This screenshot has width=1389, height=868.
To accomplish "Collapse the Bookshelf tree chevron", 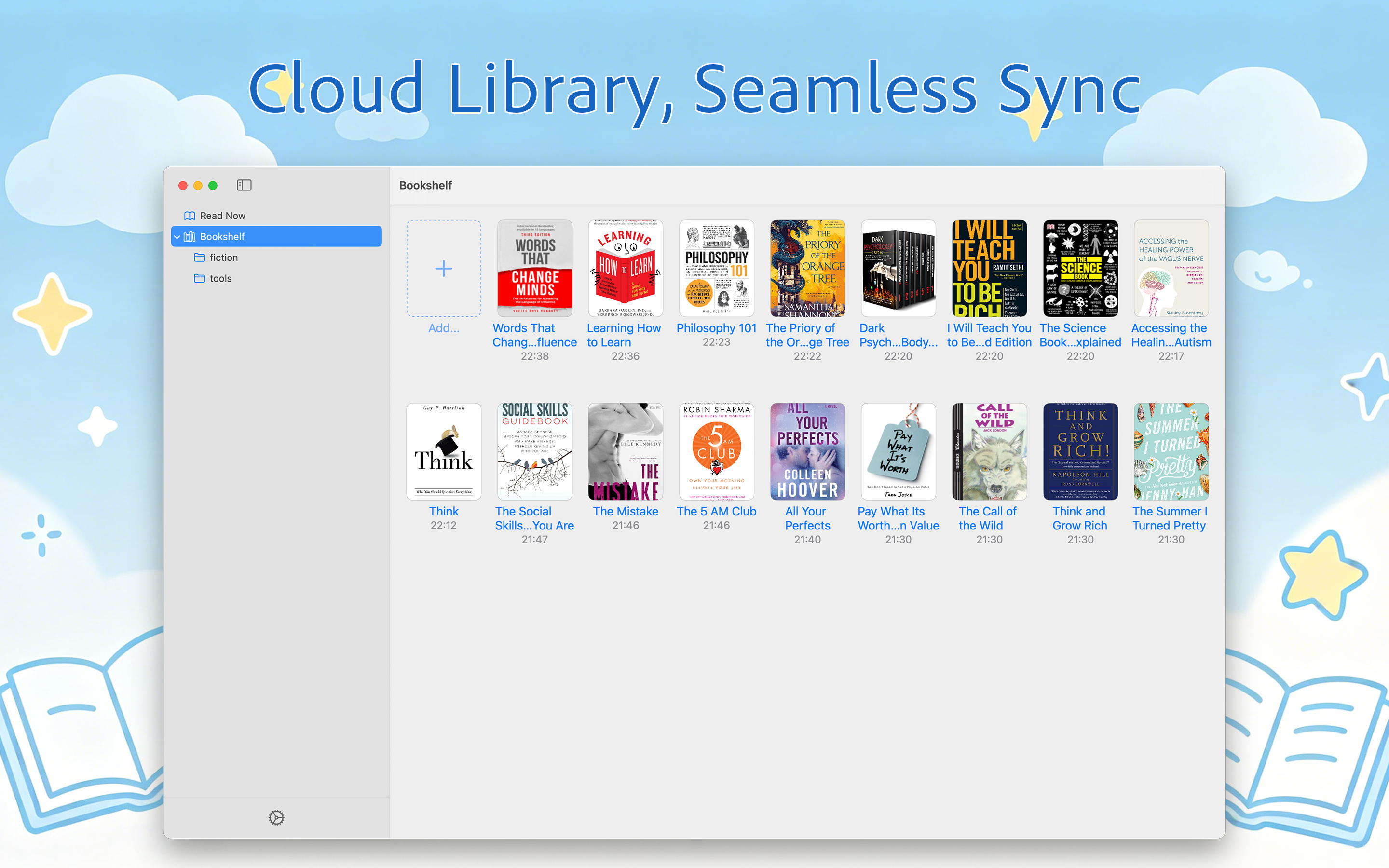I will pyautogui.click(x=177, y=236).
